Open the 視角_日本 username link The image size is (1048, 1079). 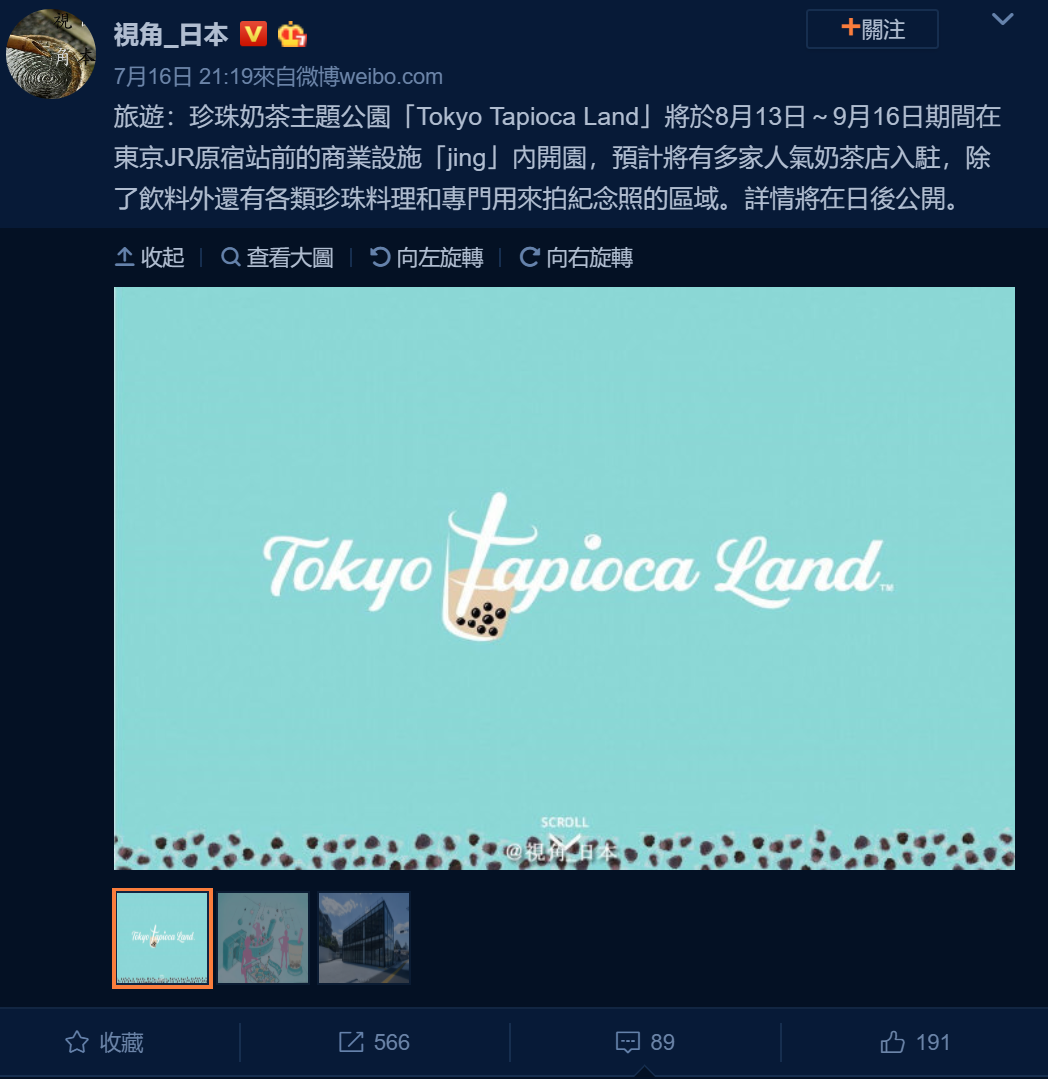click(x=171, y=34)
